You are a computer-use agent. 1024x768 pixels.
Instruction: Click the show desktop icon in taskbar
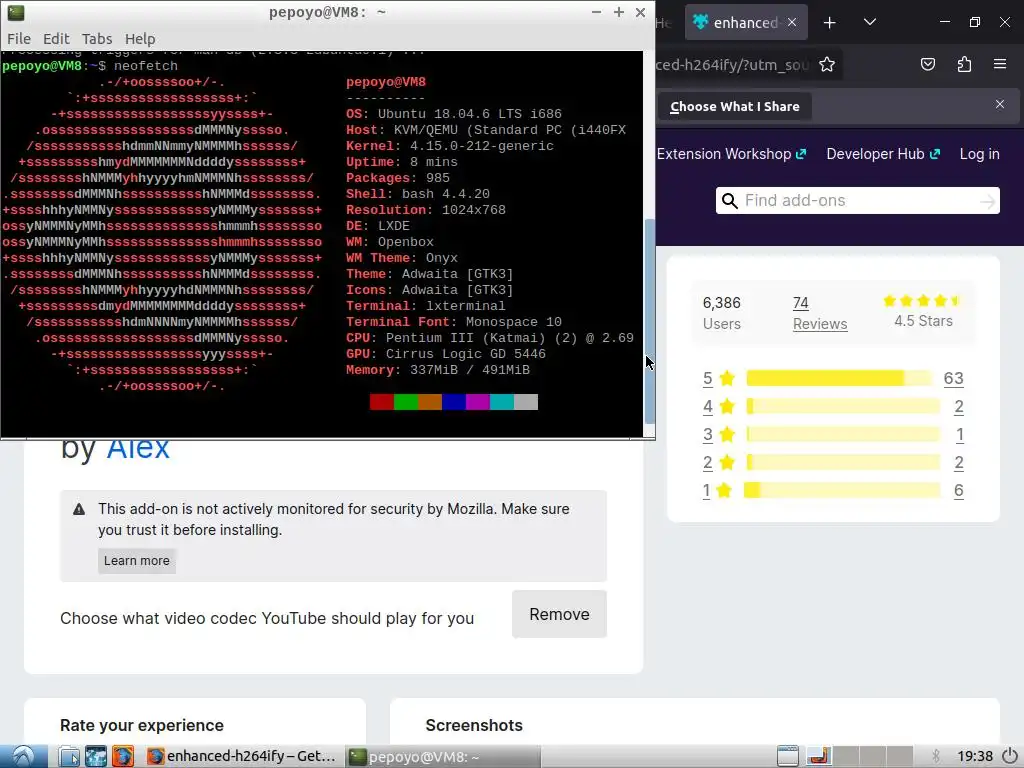pos(788,756)
